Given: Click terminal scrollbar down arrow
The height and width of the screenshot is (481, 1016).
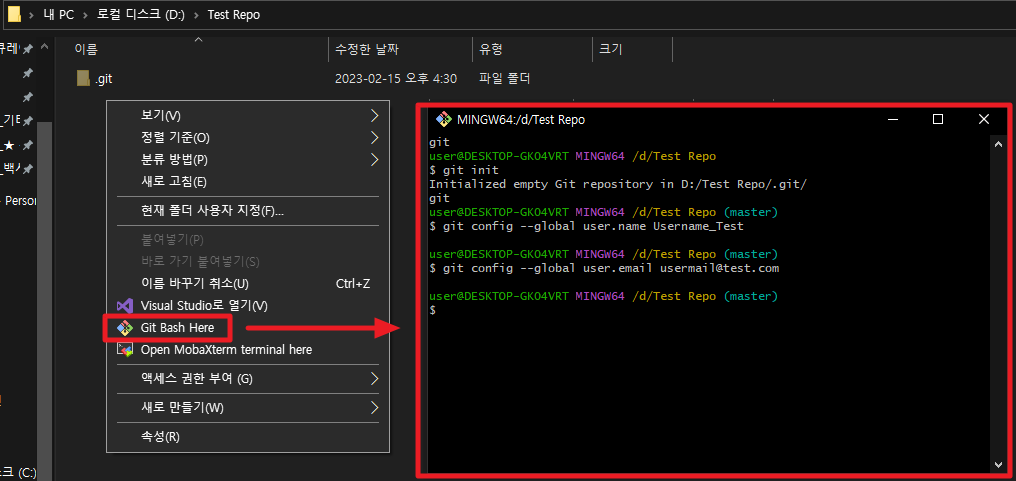Looking at the screenshot, I should click(x=999, y=464).
